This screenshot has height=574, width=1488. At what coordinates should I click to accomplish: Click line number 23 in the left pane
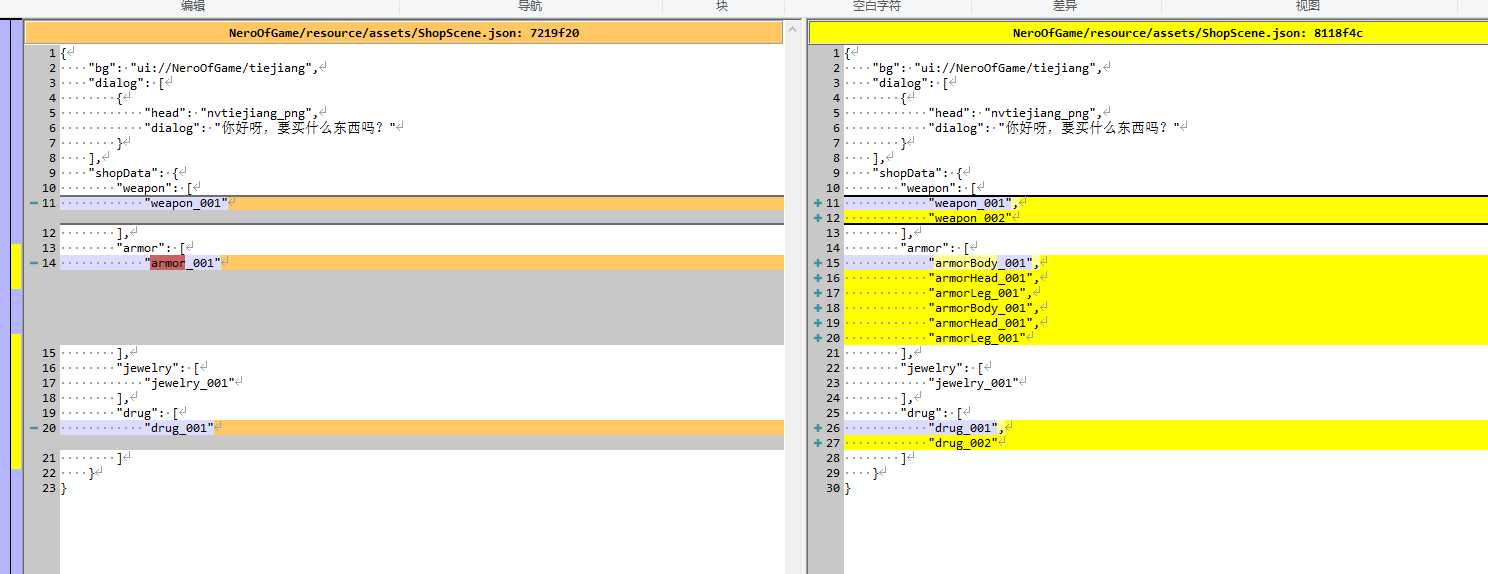(49, 488)
